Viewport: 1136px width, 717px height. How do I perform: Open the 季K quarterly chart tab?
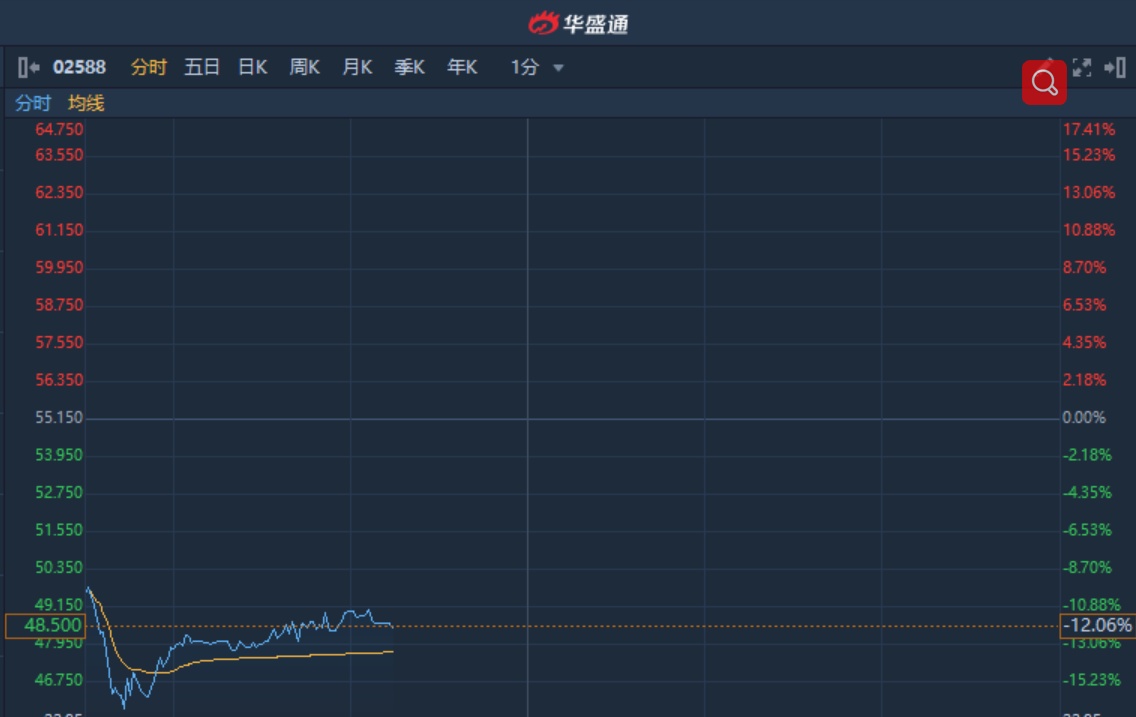410,68
